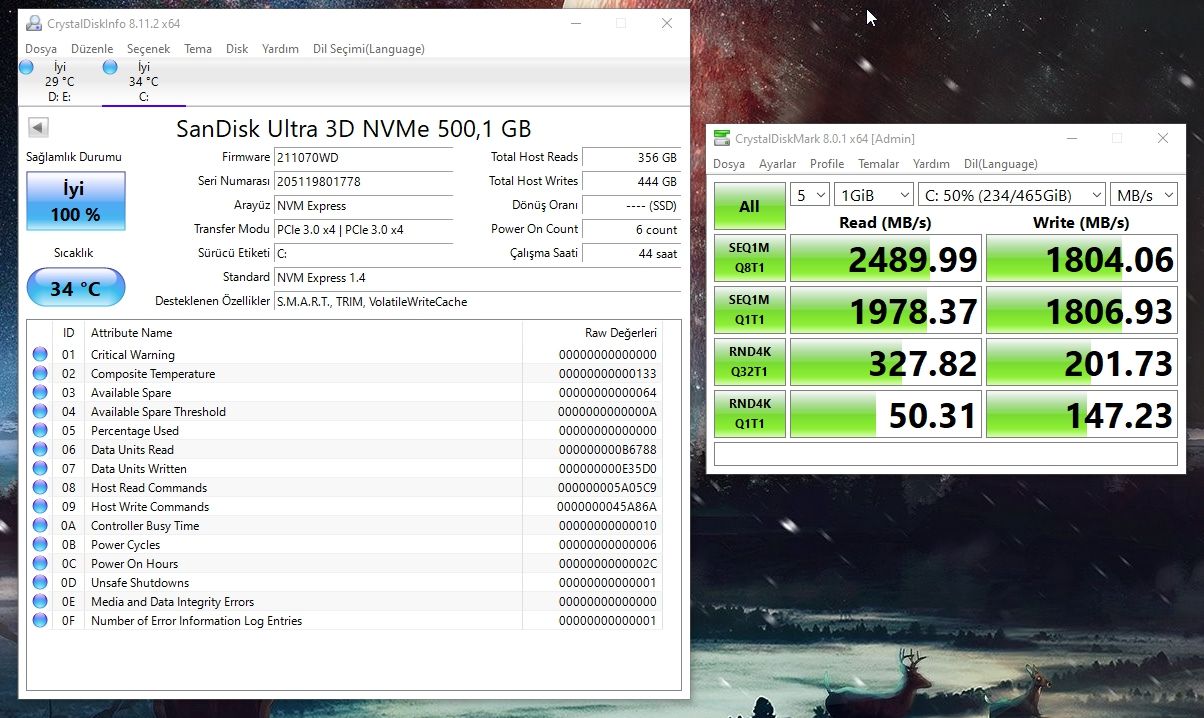This screenshot has width=1204, height=718.
Task: Click the status orb for Controller Busy Time
Action: pos(40,525)
